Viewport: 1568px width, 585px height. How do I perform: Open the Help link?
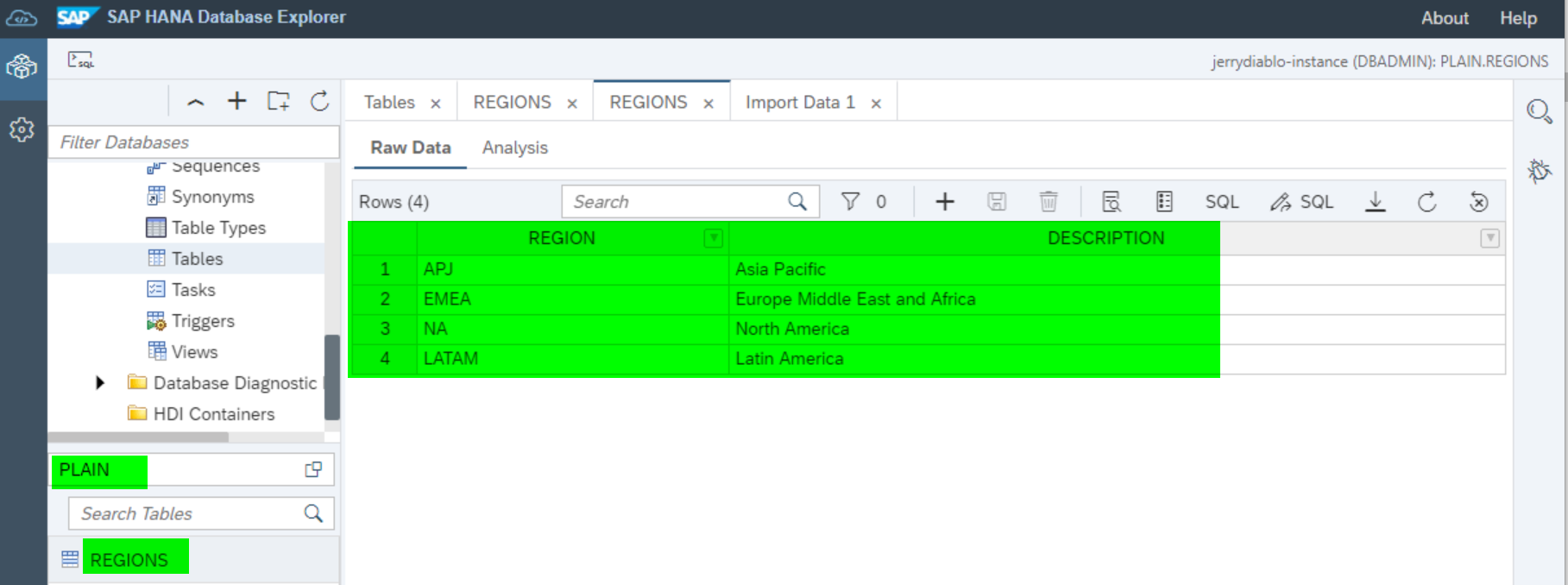[1518, 18]
